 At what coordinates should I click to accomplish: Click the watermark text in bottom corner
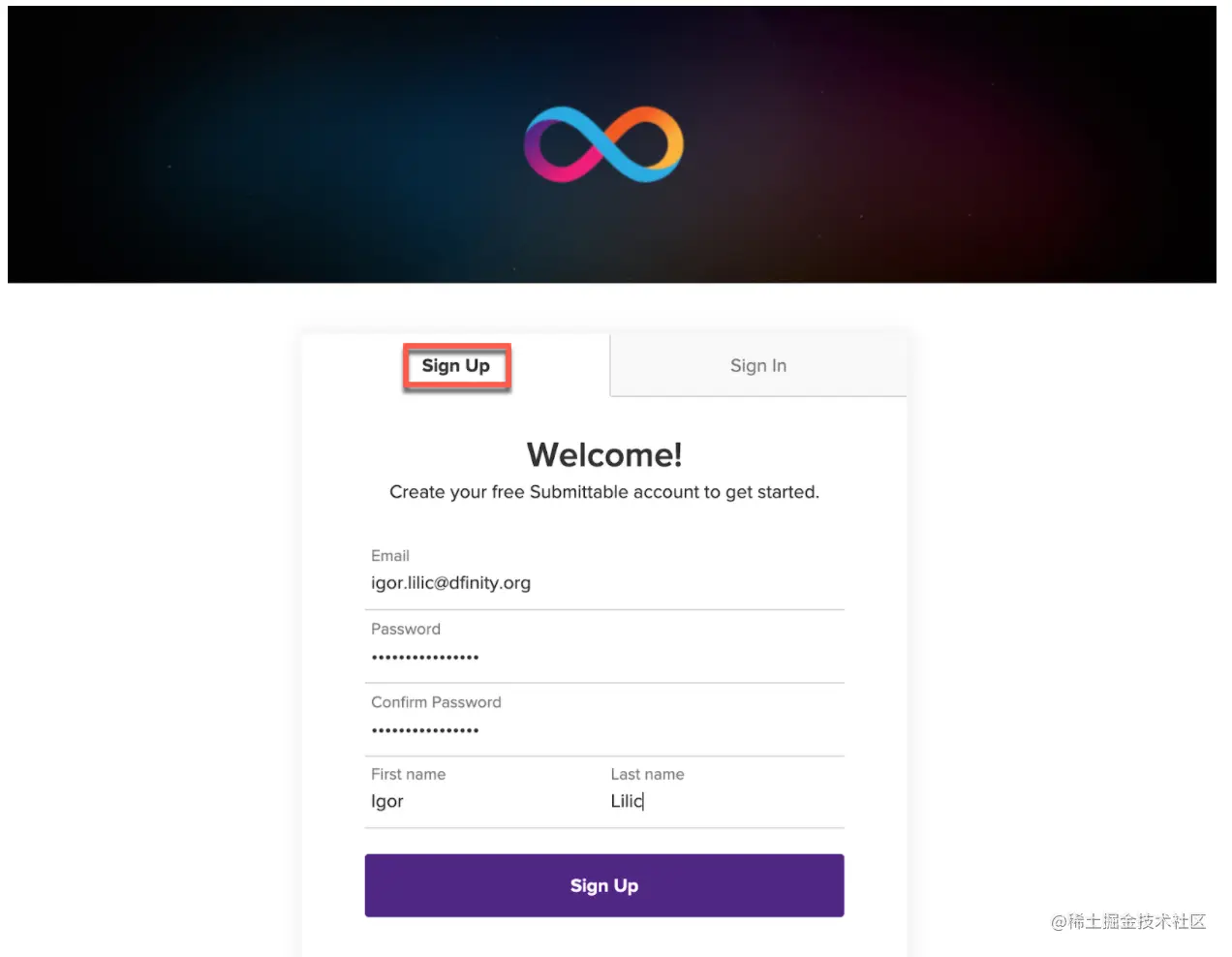(1128, 921)
